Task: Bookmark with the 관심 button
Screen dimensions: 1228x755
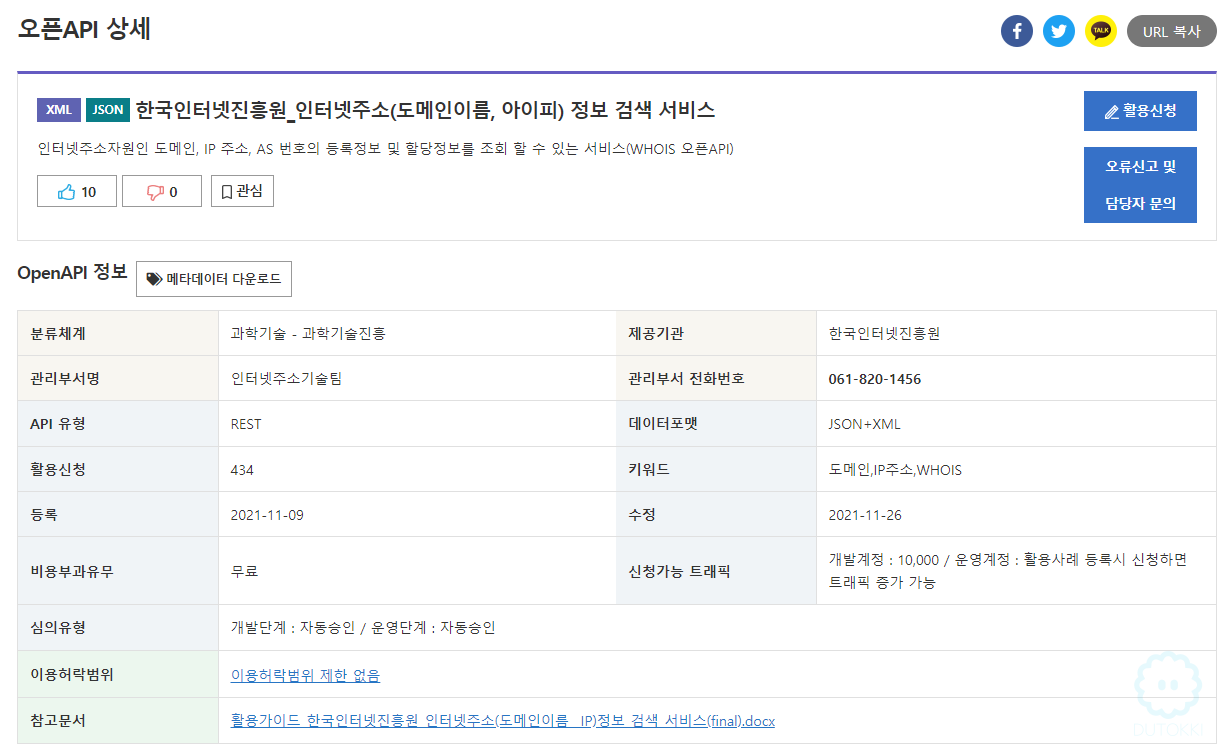Action: click(x=242, y=191)
